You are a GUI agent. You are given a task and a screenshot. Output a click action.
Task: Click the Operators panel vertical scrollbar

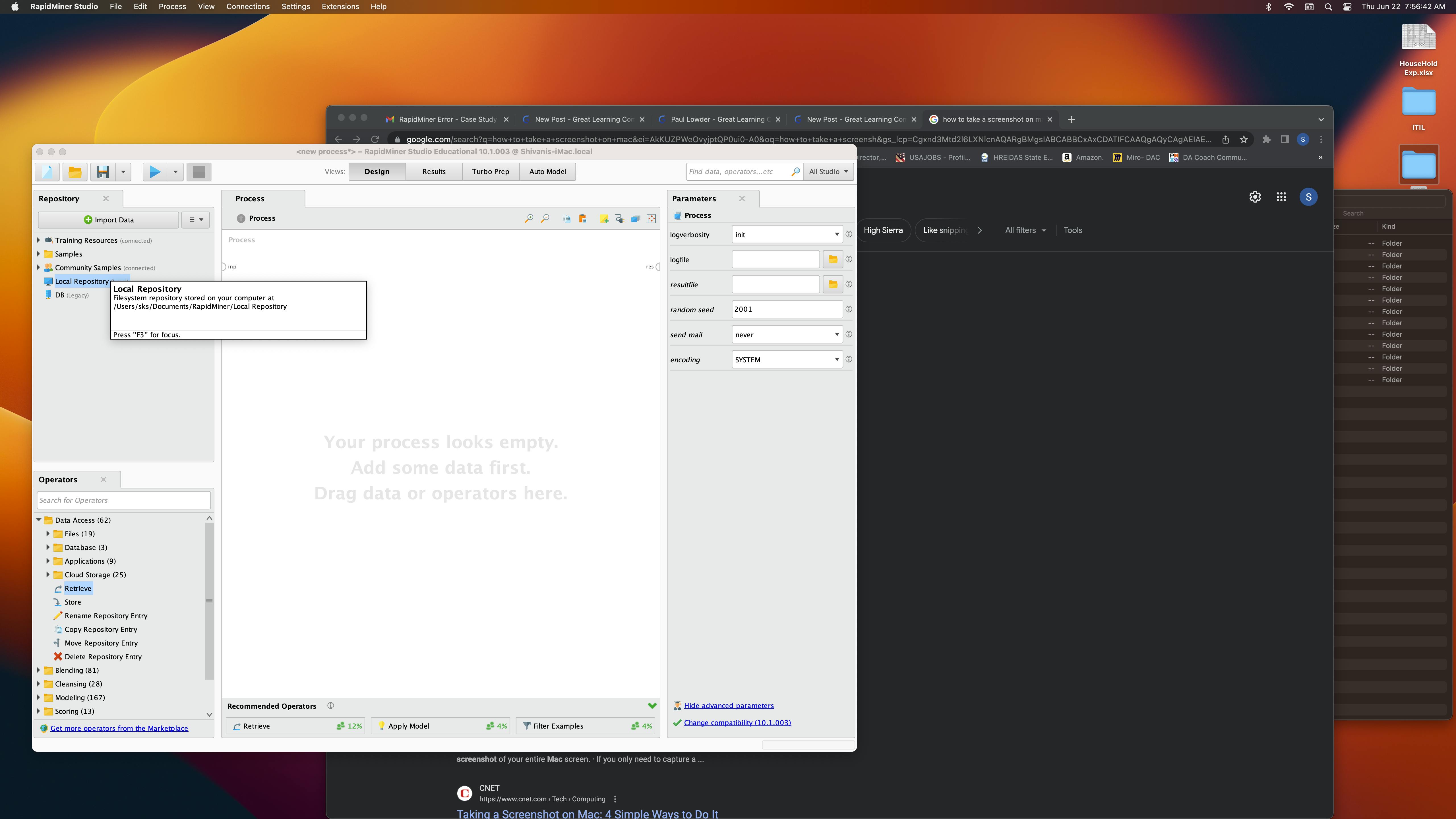point(209,600)
